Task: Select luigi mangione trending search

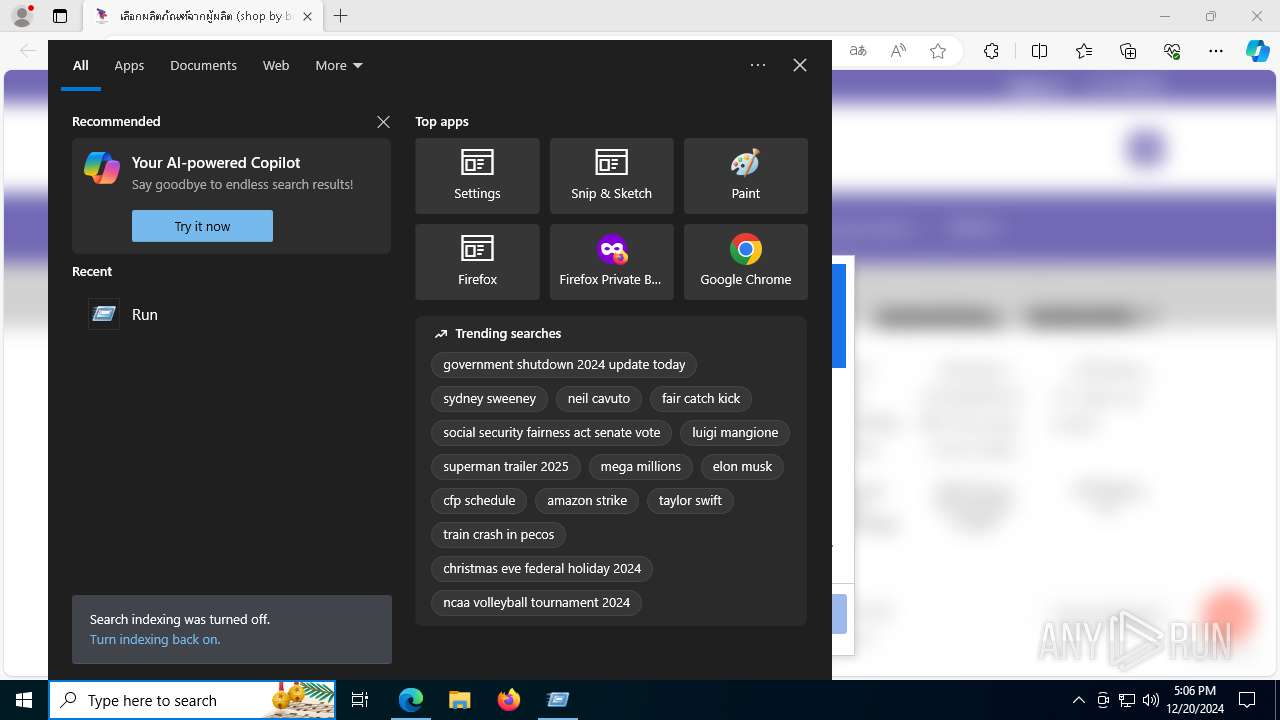Action: coord(735,433)
